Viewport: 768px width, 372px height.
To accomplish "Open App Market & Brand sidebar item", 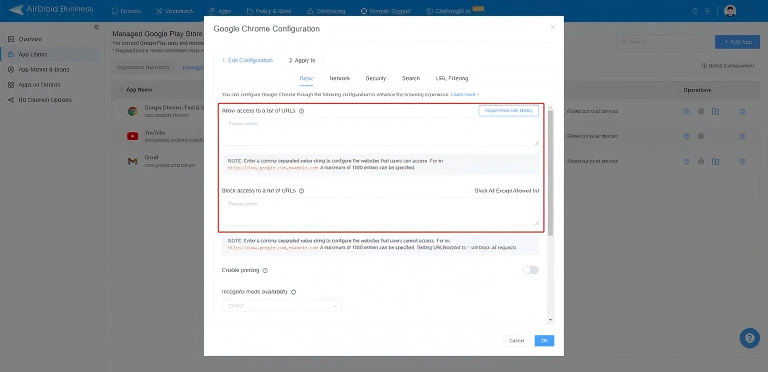I will tap(39, 70).
